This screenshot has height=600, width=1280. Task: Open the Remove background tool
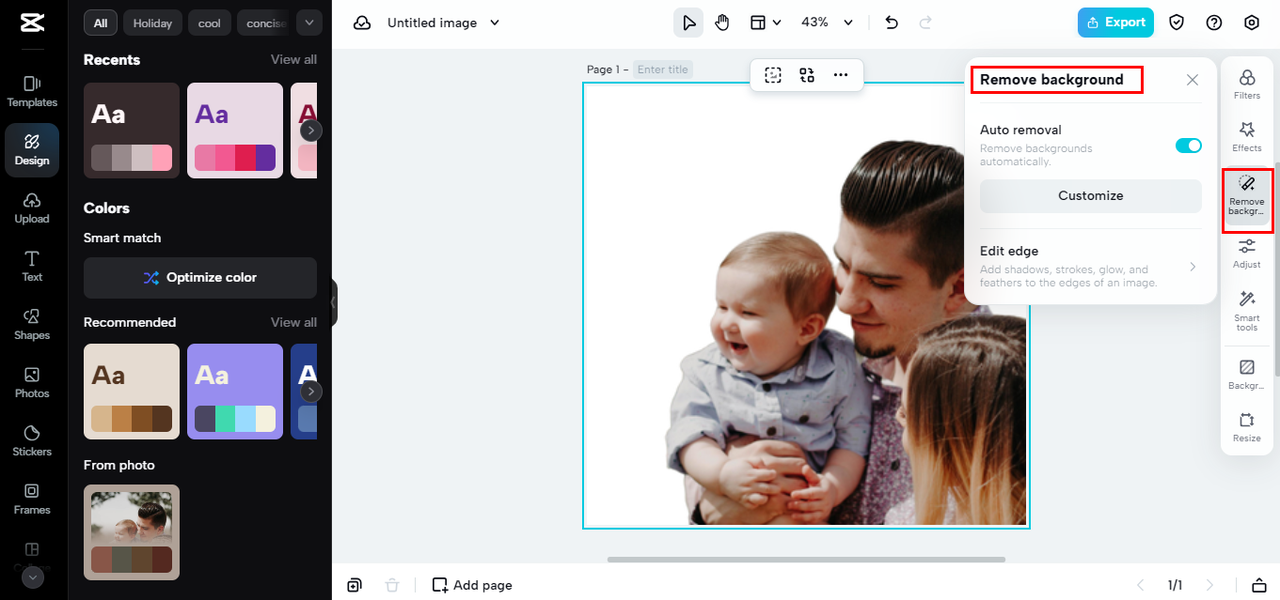pyautogui.click(x=1247, y=197)
